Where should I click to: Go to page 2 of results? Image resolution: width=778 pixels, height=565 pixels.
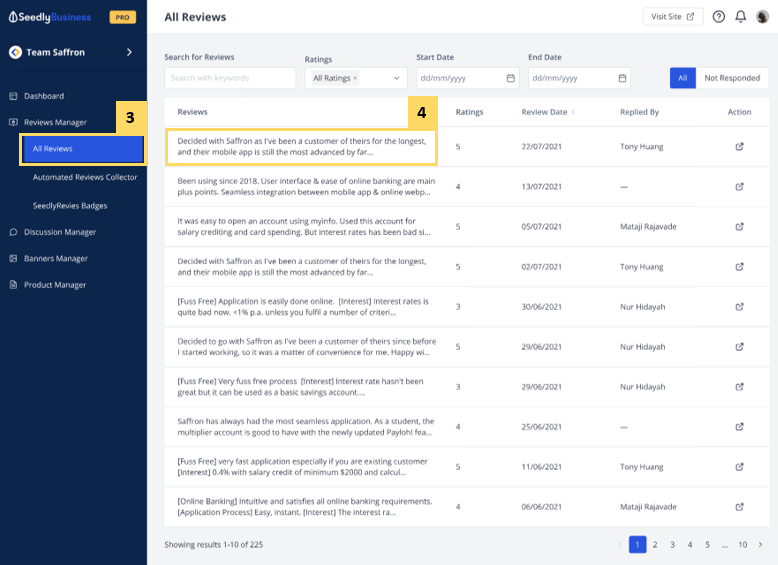tap(655, 545)
